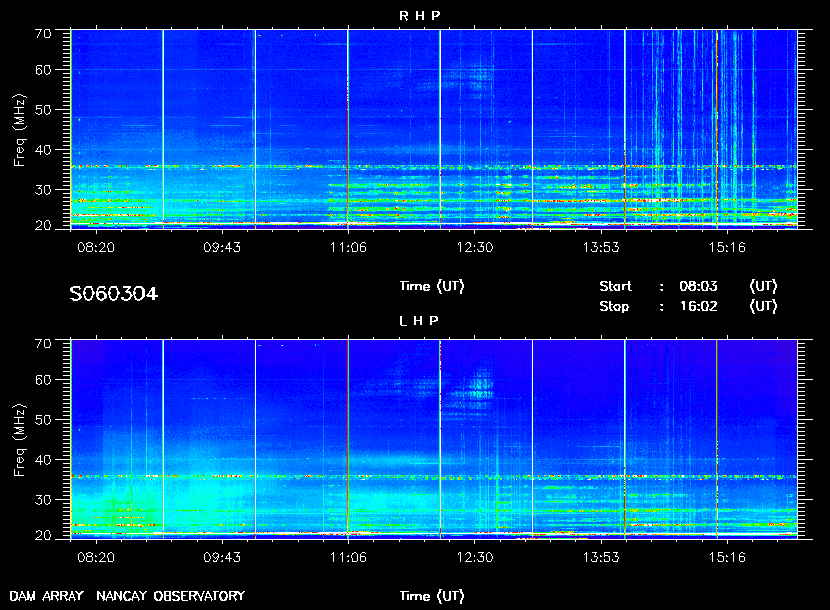This screenshot has width=830, height=610.
Task: Click the "L H P" plot title
Action: pyautogui.click(x=419, y=320)
